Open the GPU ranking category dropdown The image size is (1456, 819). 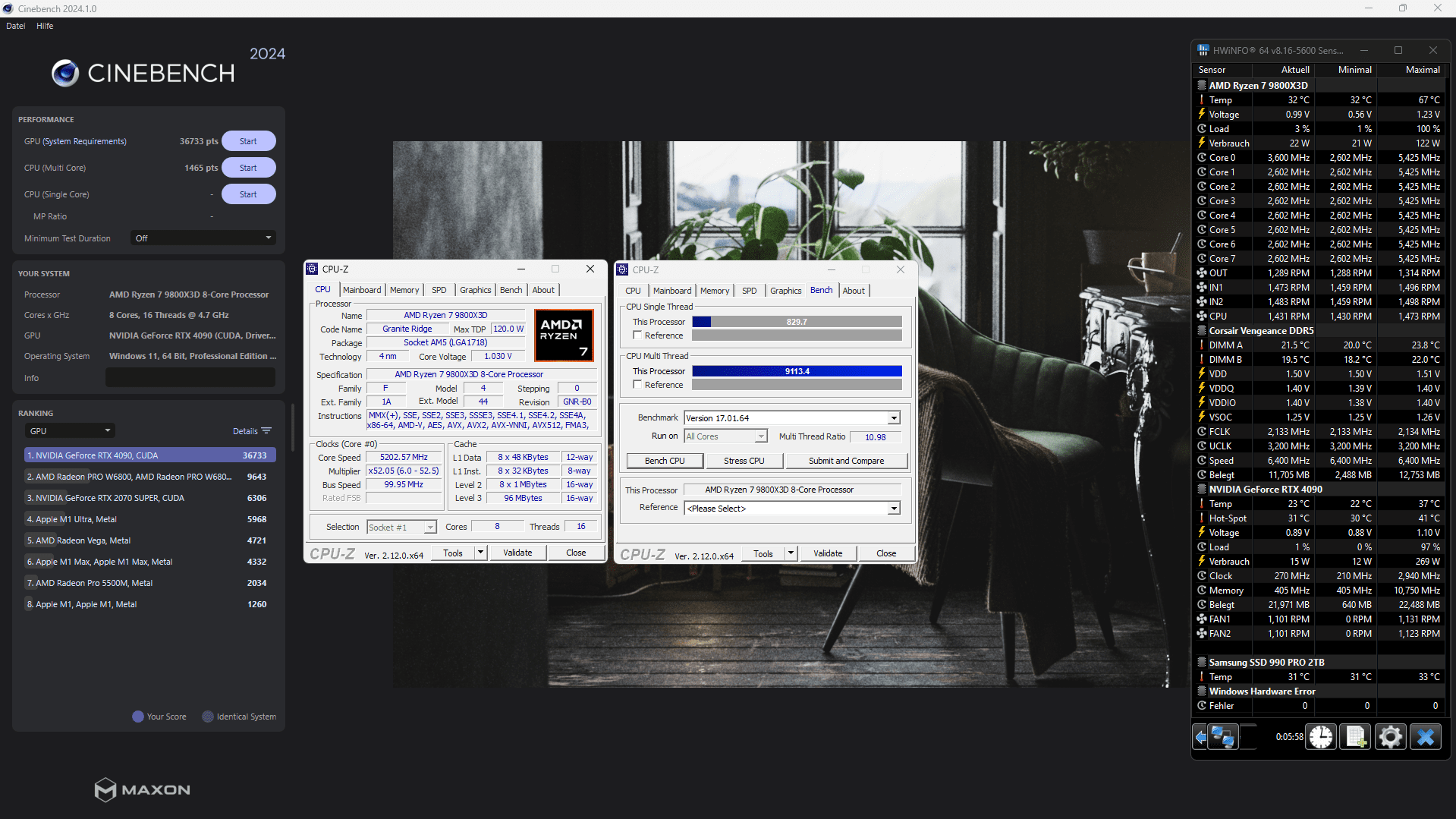click(70, 430)
